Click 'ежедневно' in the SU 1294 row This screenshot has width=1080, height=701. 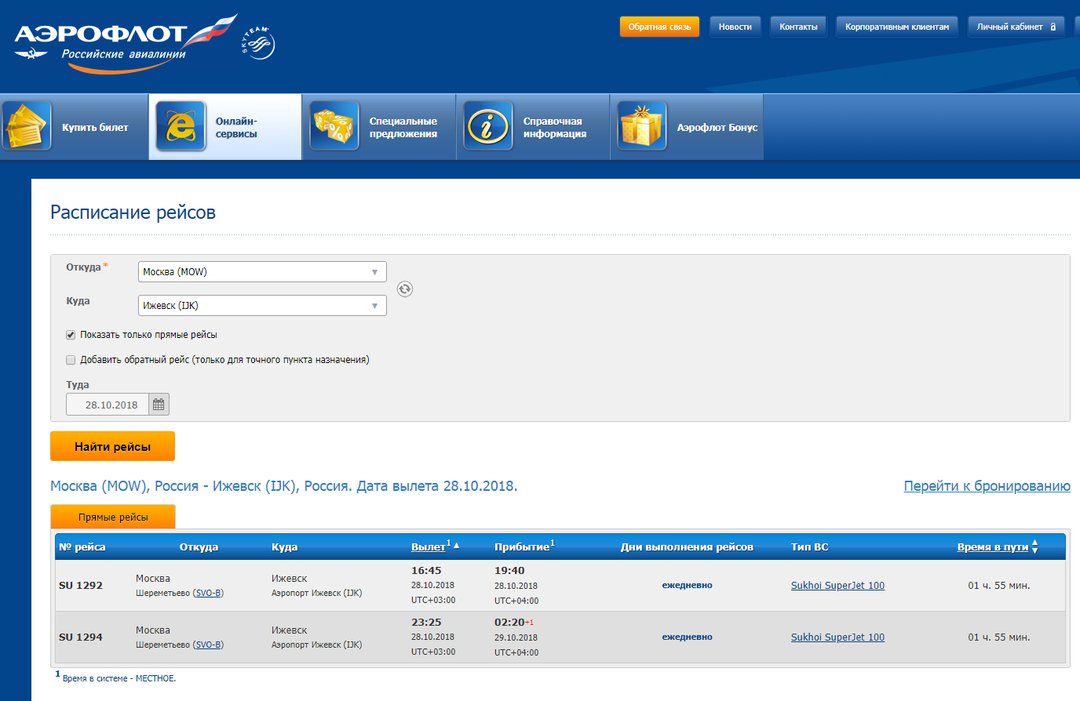point(687,637)
